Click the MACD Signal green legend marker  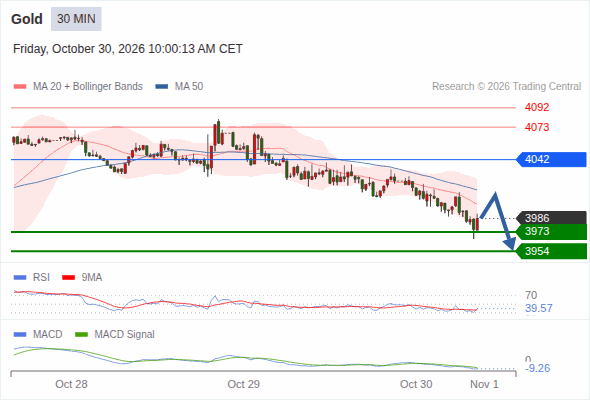coord(81,334)
